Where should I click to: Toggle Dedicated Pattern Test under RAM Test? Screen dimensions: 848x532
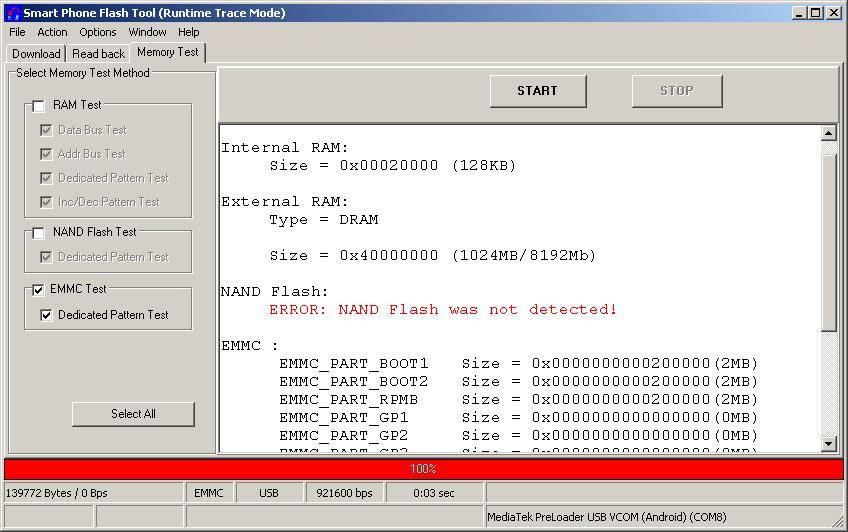pos(47,178)
